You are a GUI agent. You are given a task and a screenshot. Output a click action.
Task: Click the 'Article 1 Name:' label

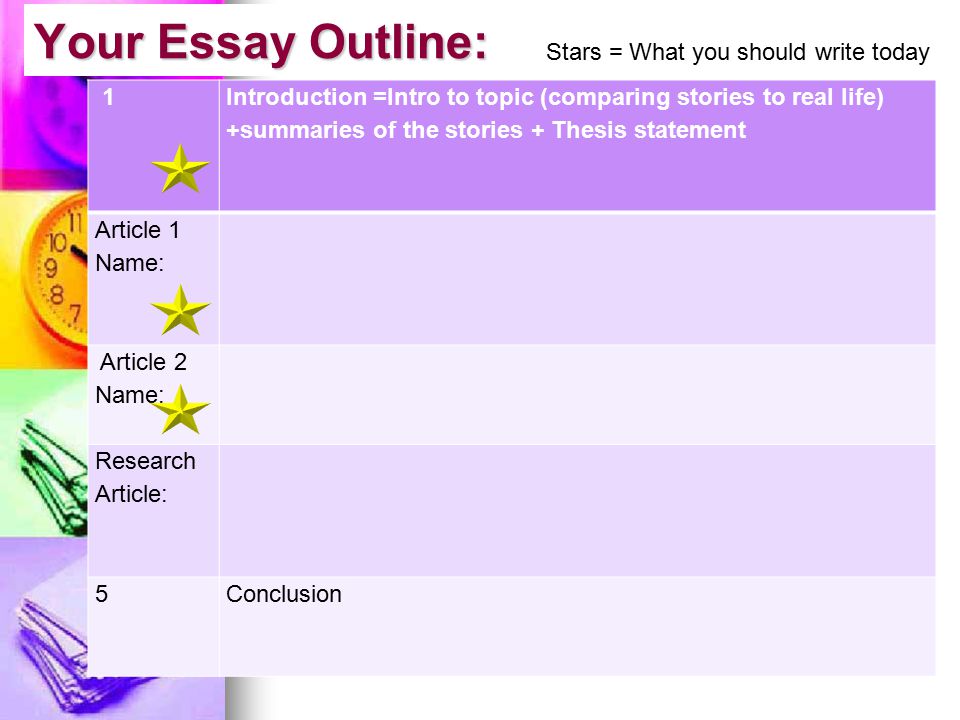pyautogui.click(x=137, y=247)
